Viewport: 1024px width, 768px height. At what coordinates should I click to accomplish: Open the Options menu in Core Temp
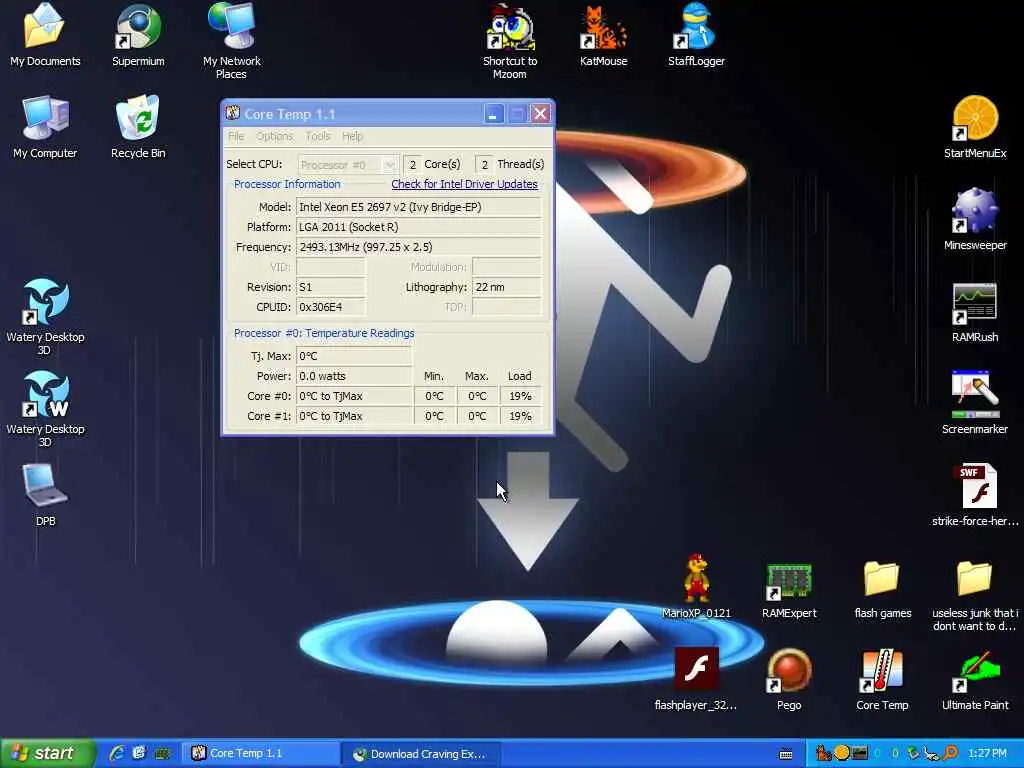(x=274, y=136)
